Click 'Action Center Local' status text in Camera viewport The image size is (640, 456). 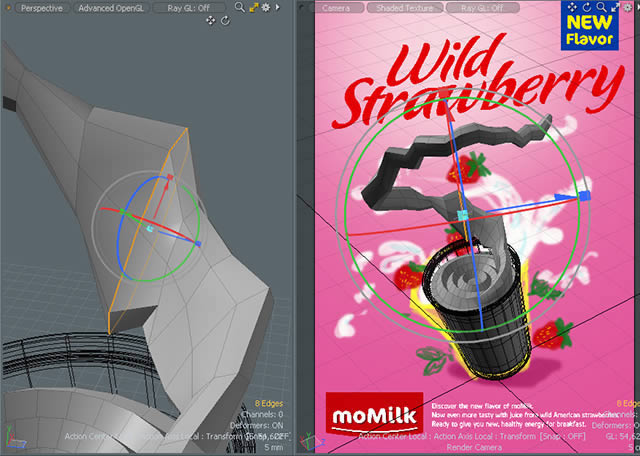tap(395, 436)
